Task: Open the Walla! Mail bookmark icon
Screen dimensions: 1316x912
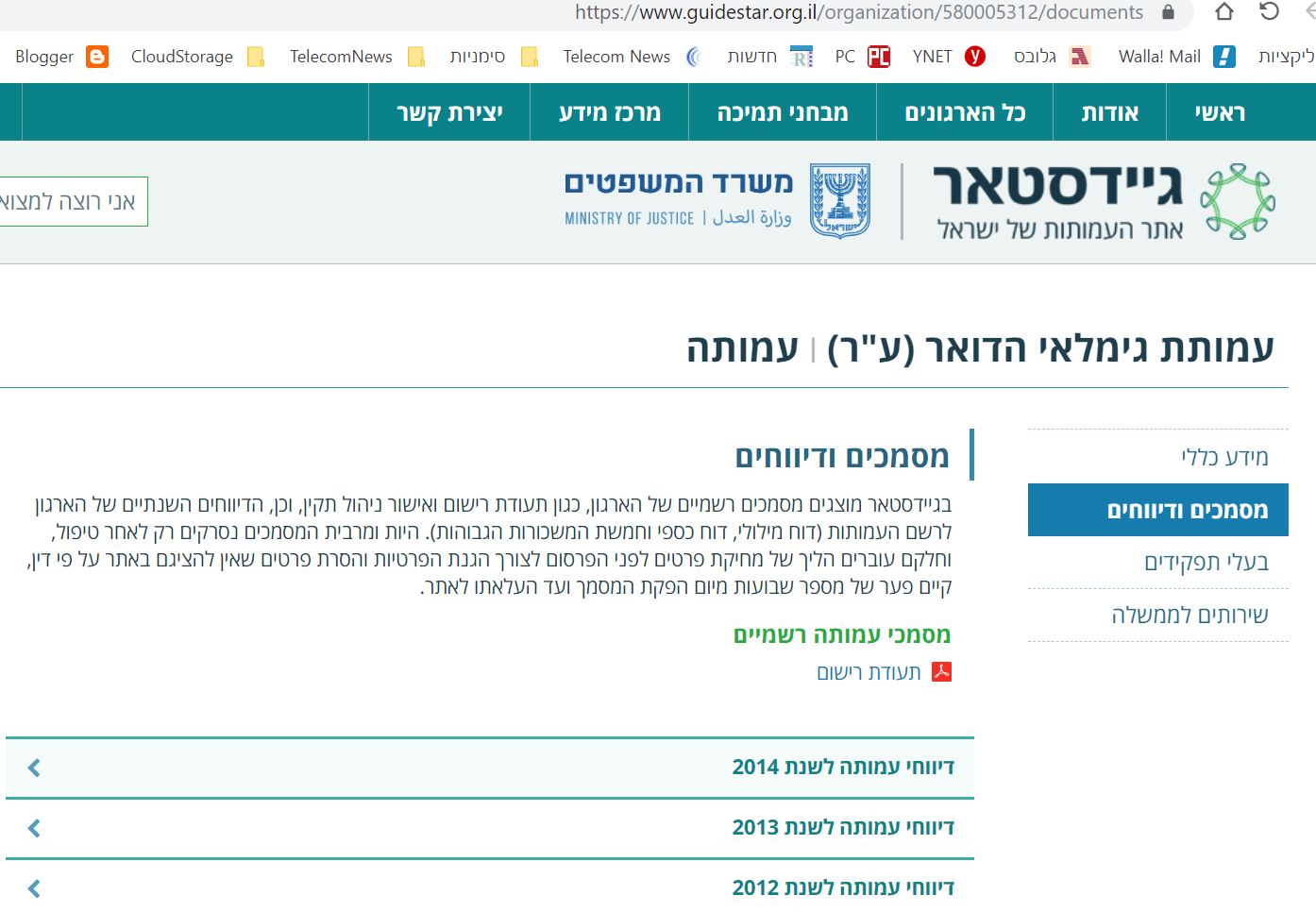Action: 1224,57
